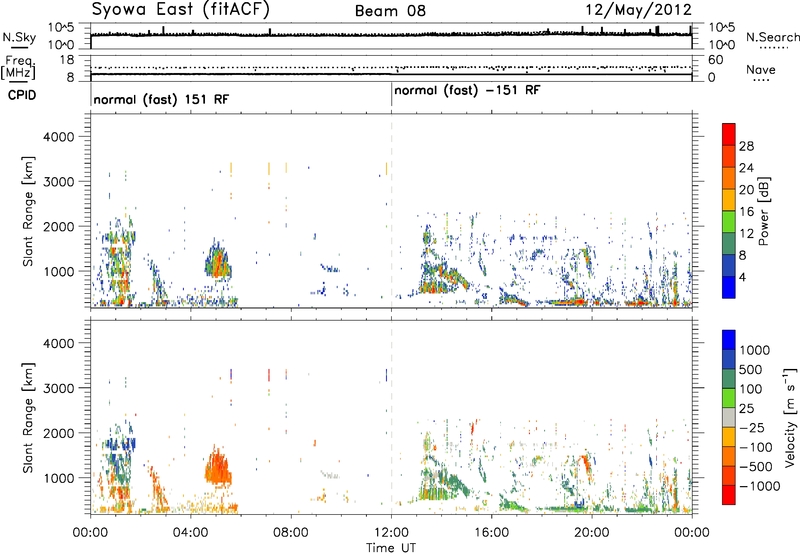Select the "Beam 08" header text
The image size is (800, 554).
tap(390, 11)
